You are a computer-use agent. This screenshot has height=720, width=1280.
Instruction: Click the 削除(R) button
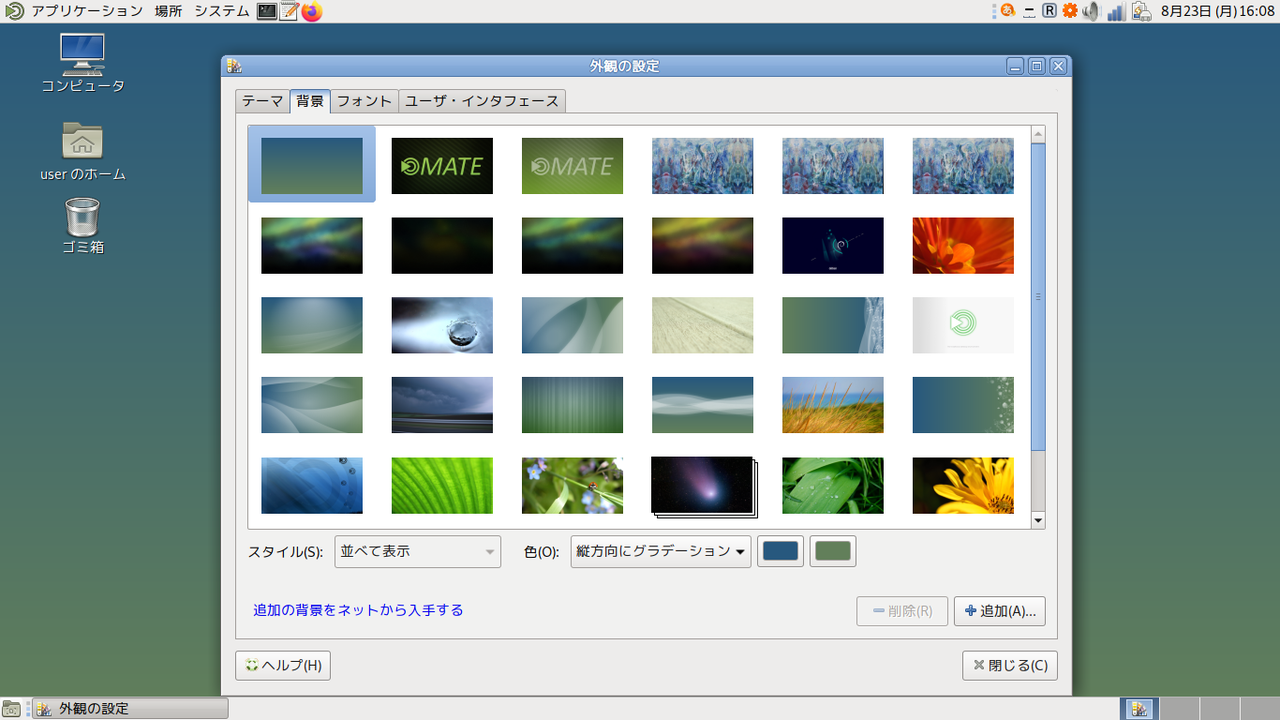point(902,611)
